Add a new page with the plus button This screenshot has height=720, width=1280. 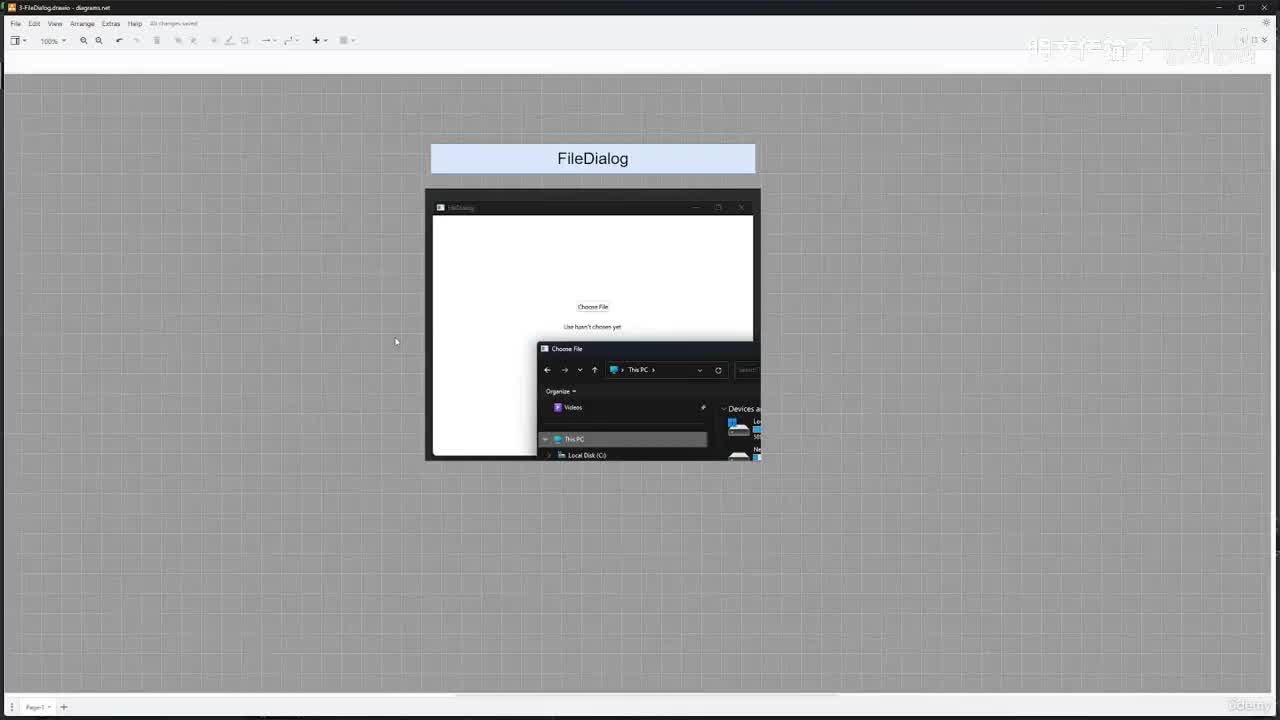click(63, 707)
